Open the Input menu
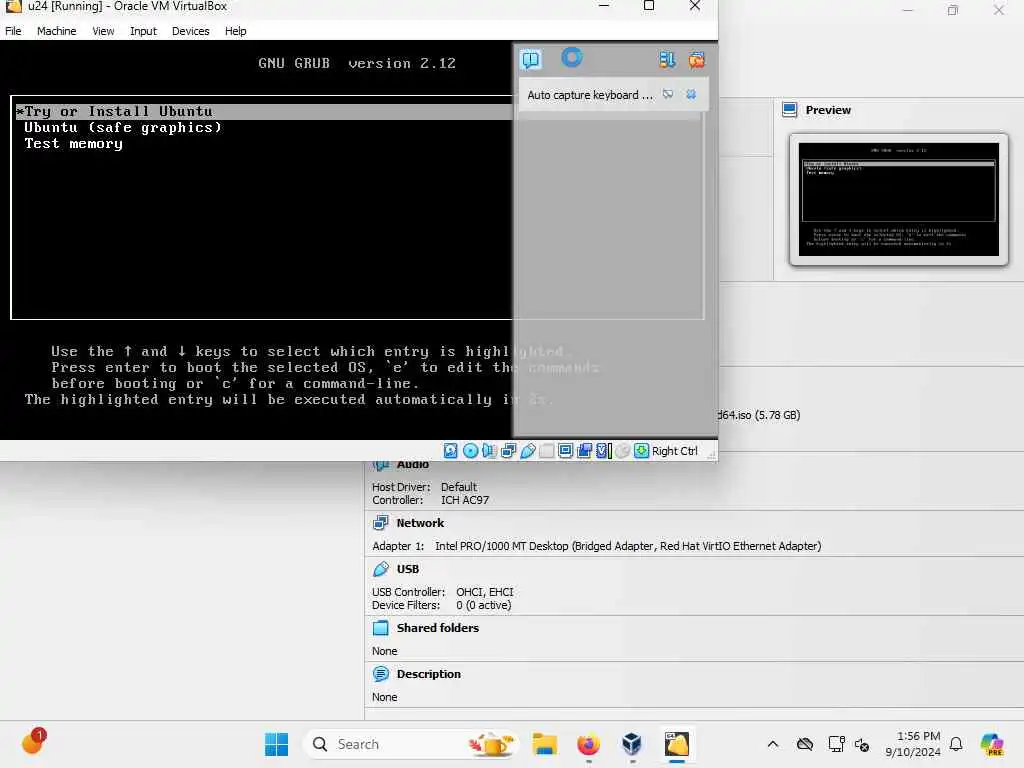Viewport: 1024px width, 768px height. (x=143, y=31)
